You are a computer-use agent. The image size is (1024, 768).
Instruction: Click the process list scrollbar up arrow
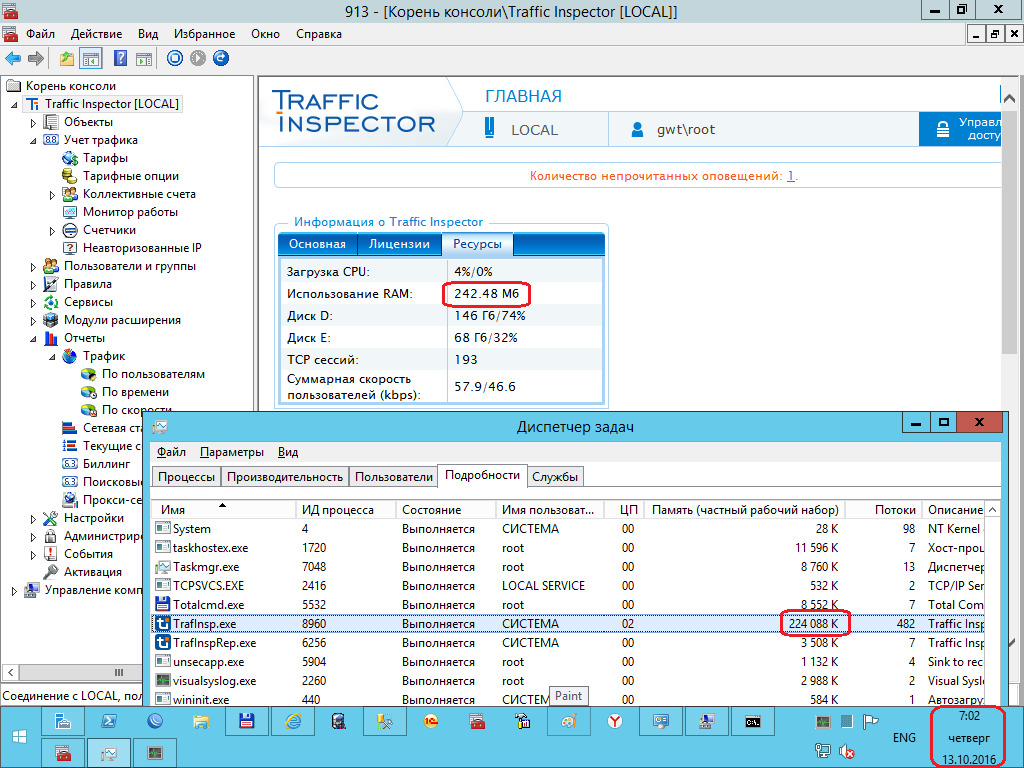992,509
